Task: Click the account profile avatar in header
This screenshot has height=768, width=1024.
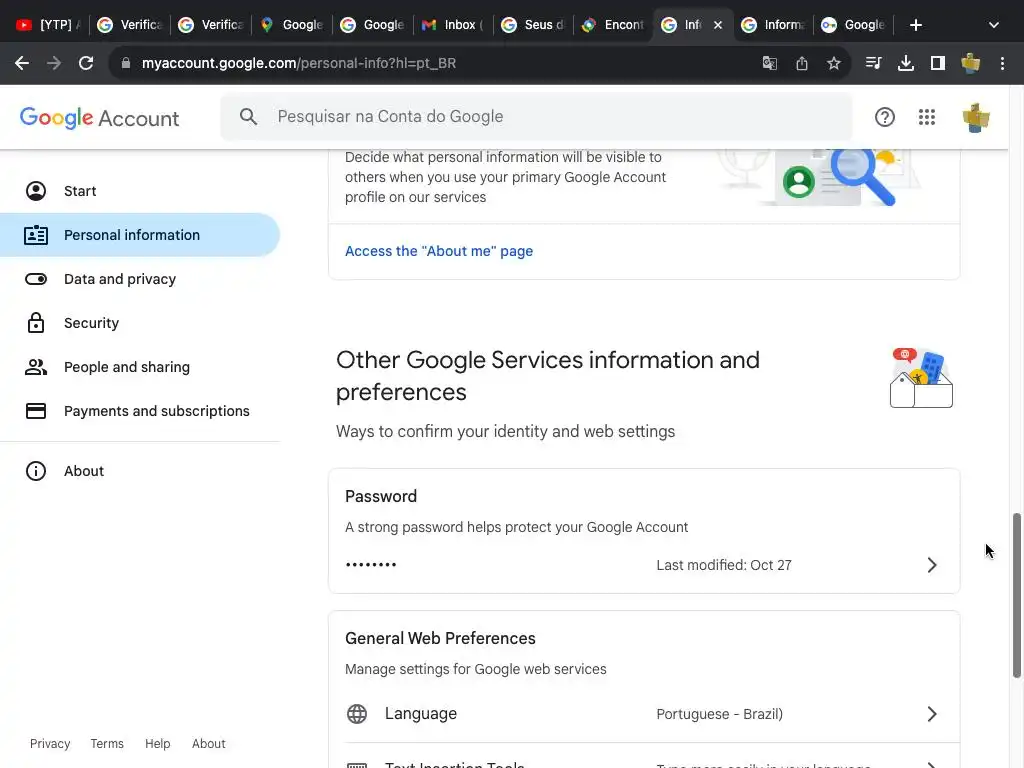Action: [975, 117]
